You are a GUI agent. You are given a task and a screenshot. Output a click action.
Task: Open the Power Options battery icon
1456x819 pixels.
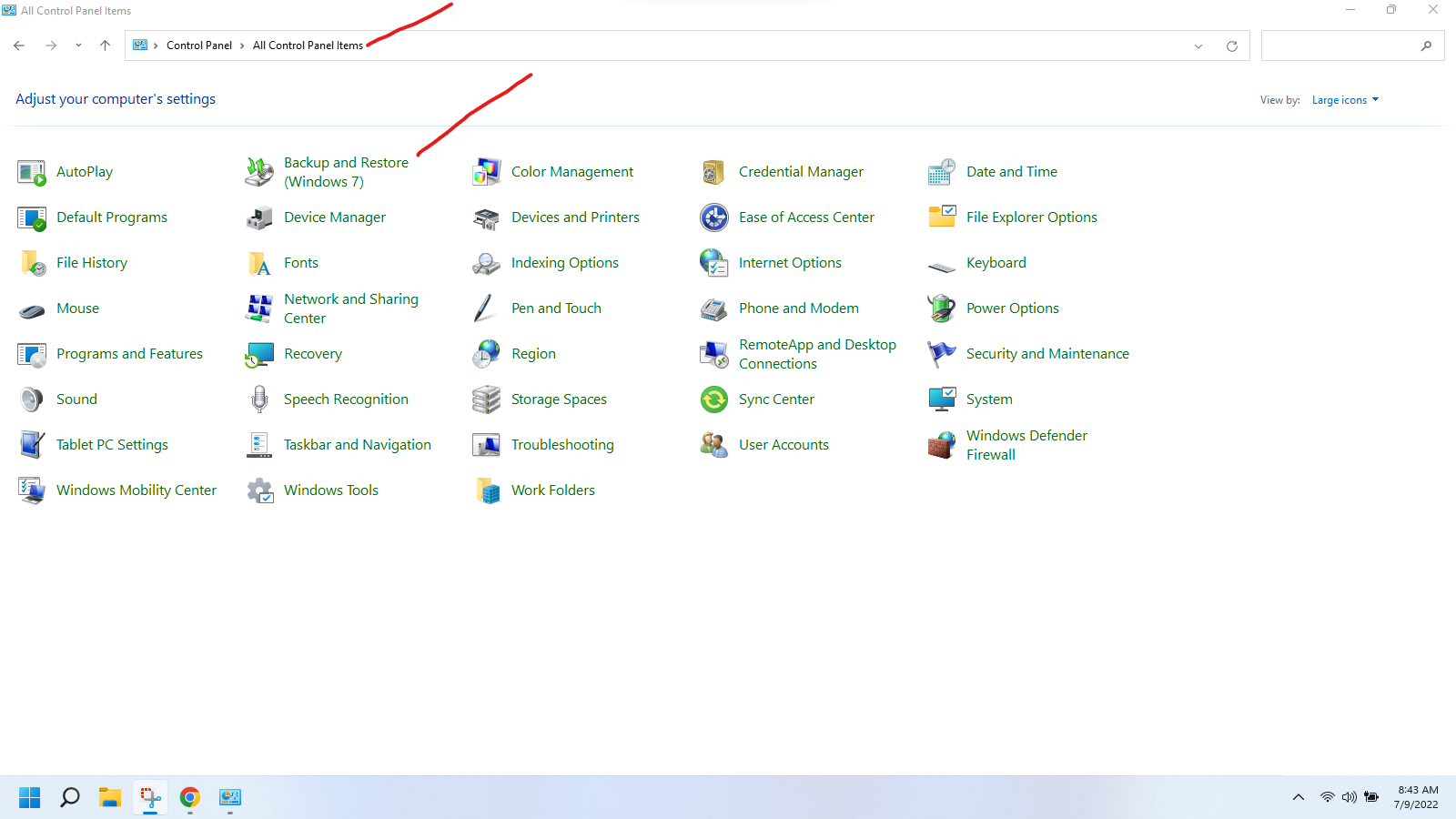tap(942, 308)
